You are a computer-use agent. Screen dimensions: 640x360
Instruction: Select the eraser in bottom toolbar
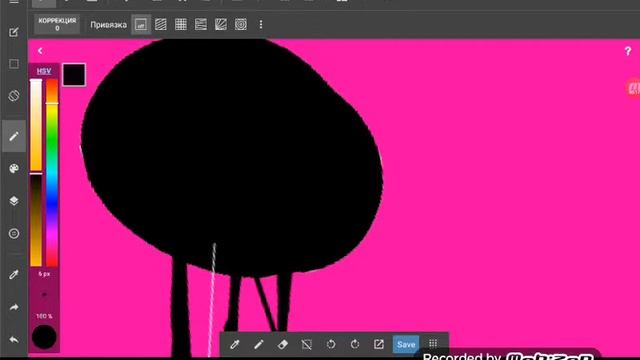point(282,344)
